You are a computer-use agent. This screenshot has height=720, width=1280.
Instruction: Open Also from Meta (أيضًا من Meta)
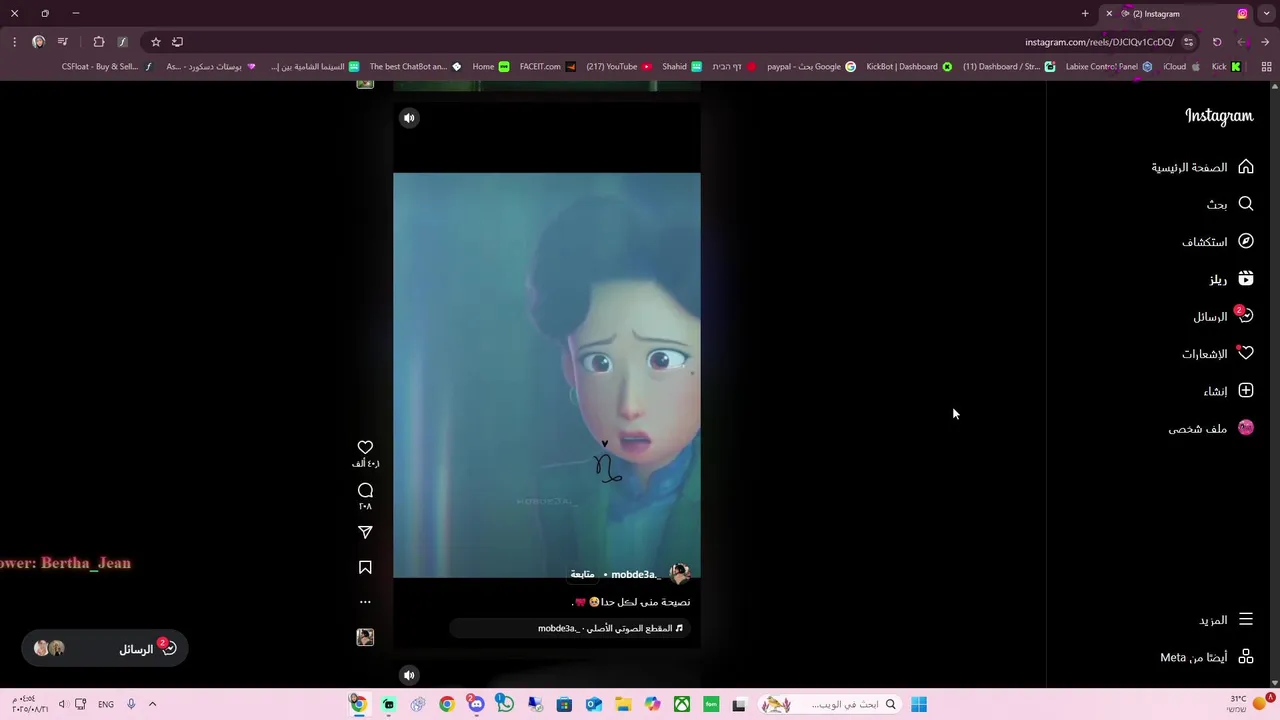click(x=1207, y=657)
